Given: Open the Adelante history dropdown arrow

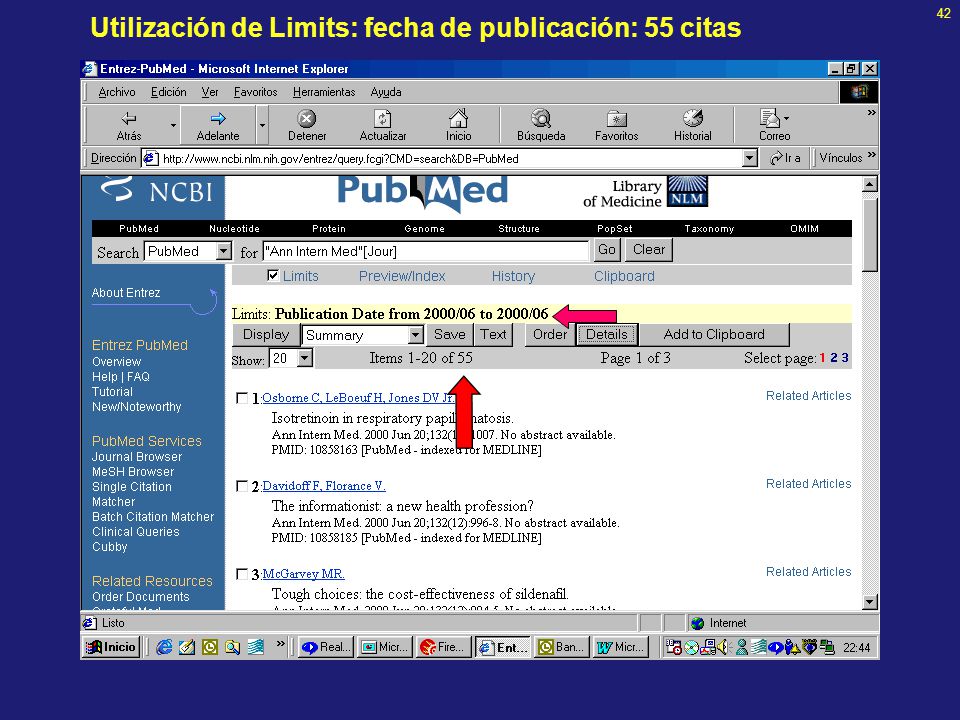Looking at the screenshot, I should click(262, 125).
